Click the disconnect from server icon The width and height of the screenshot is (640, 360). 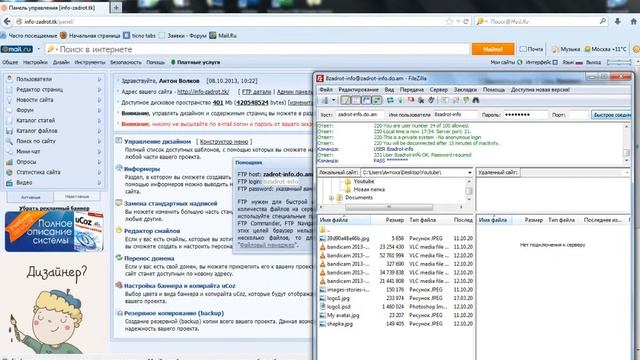[421, 100]
